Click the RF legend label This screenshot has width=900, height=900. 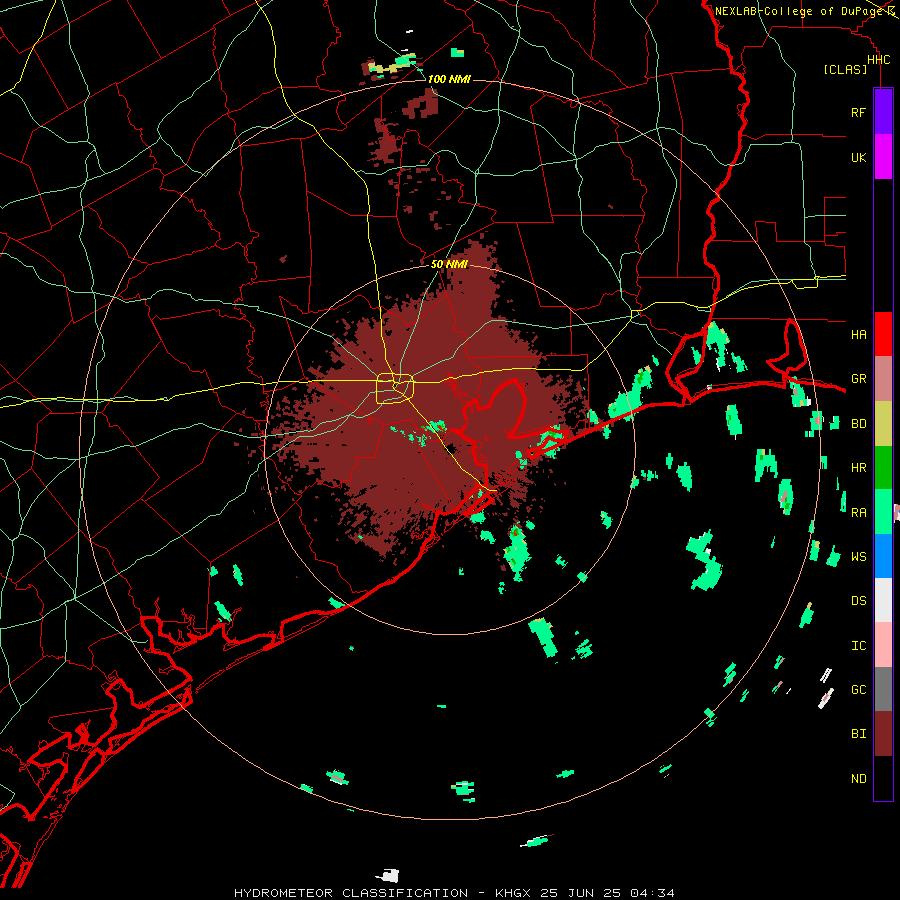(858, 113)
